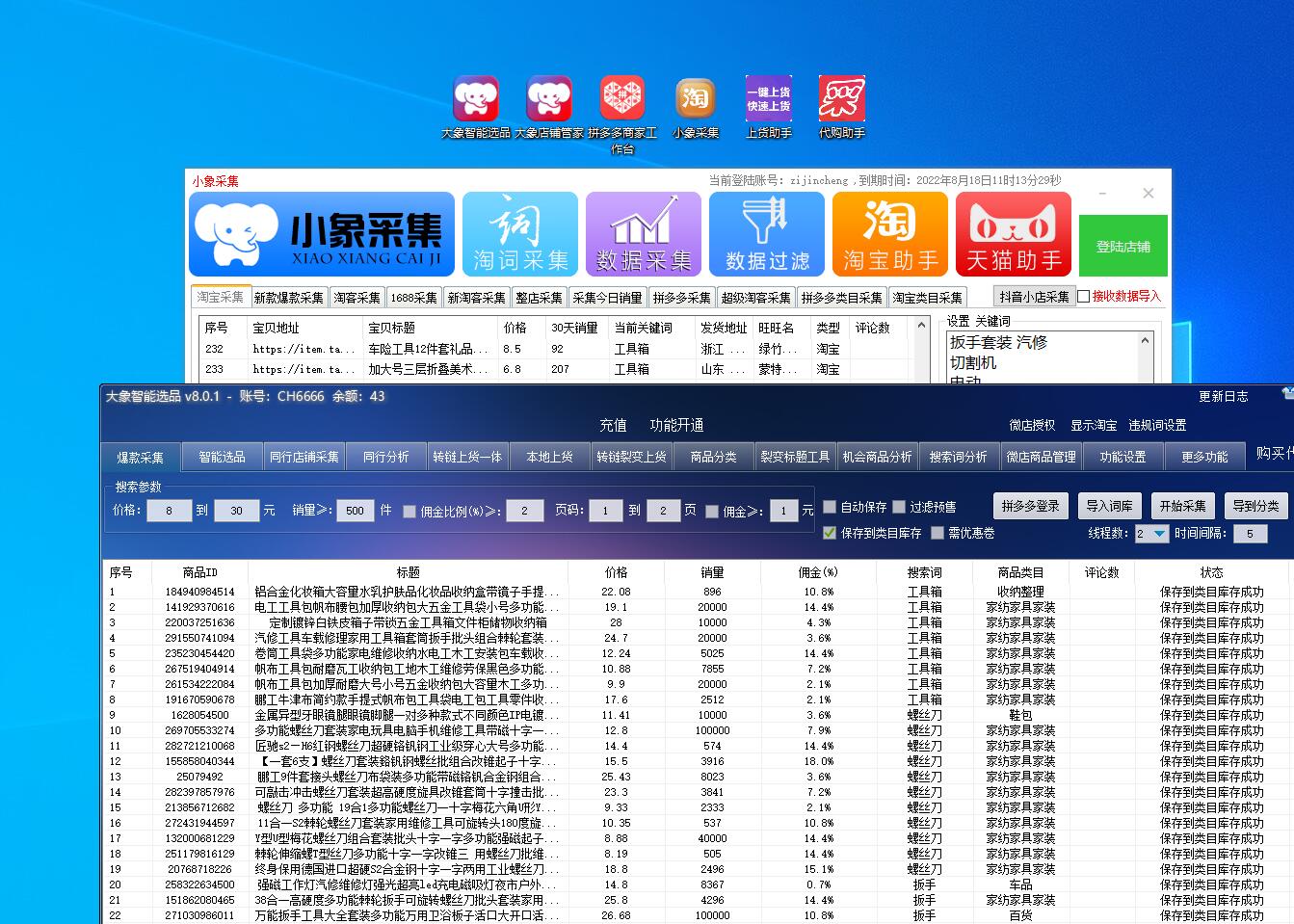The image size is (1294, 924).
Task: Open 拼多多商家工作台 desktop icon
Action: click(622, 116)
